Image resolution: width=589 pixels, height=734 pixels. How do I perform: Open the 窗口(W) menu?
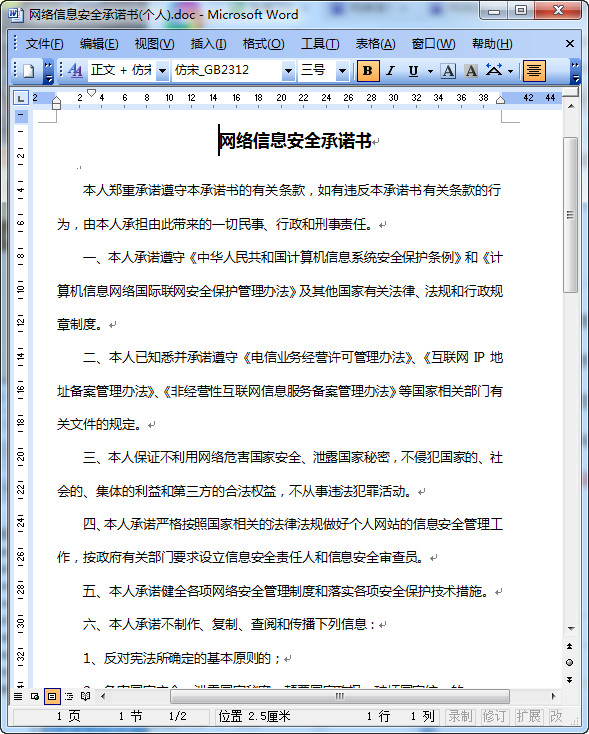pos(433,44)
